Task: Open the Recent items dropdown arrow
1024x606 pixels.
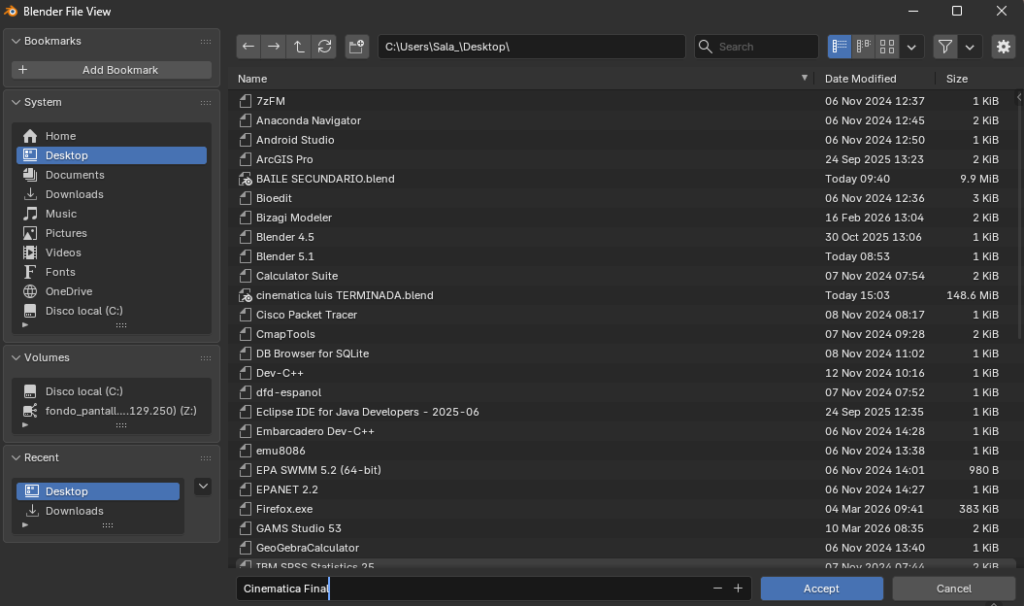Action: click(202, 486)
